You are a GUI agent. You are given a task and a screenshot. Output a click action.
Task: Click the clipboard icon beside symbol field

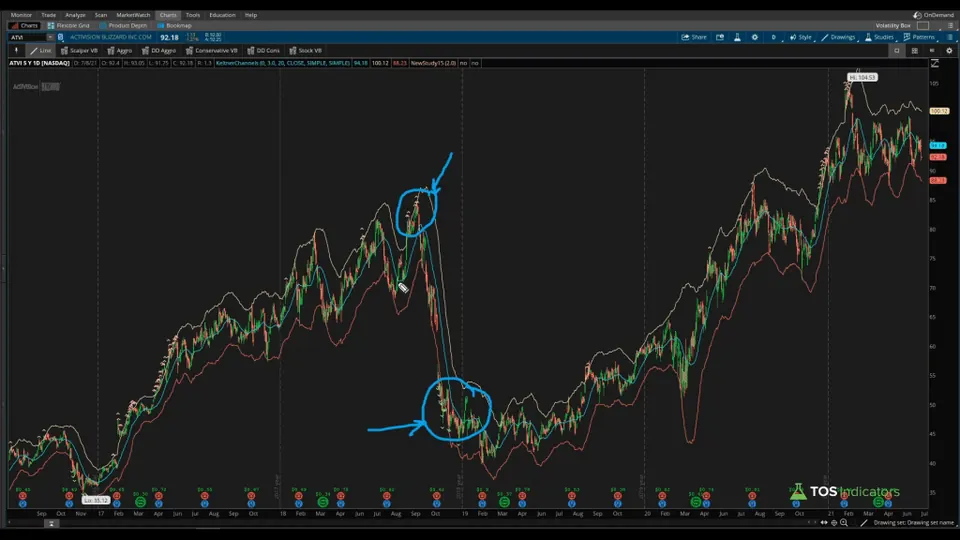tap(60, 37)
